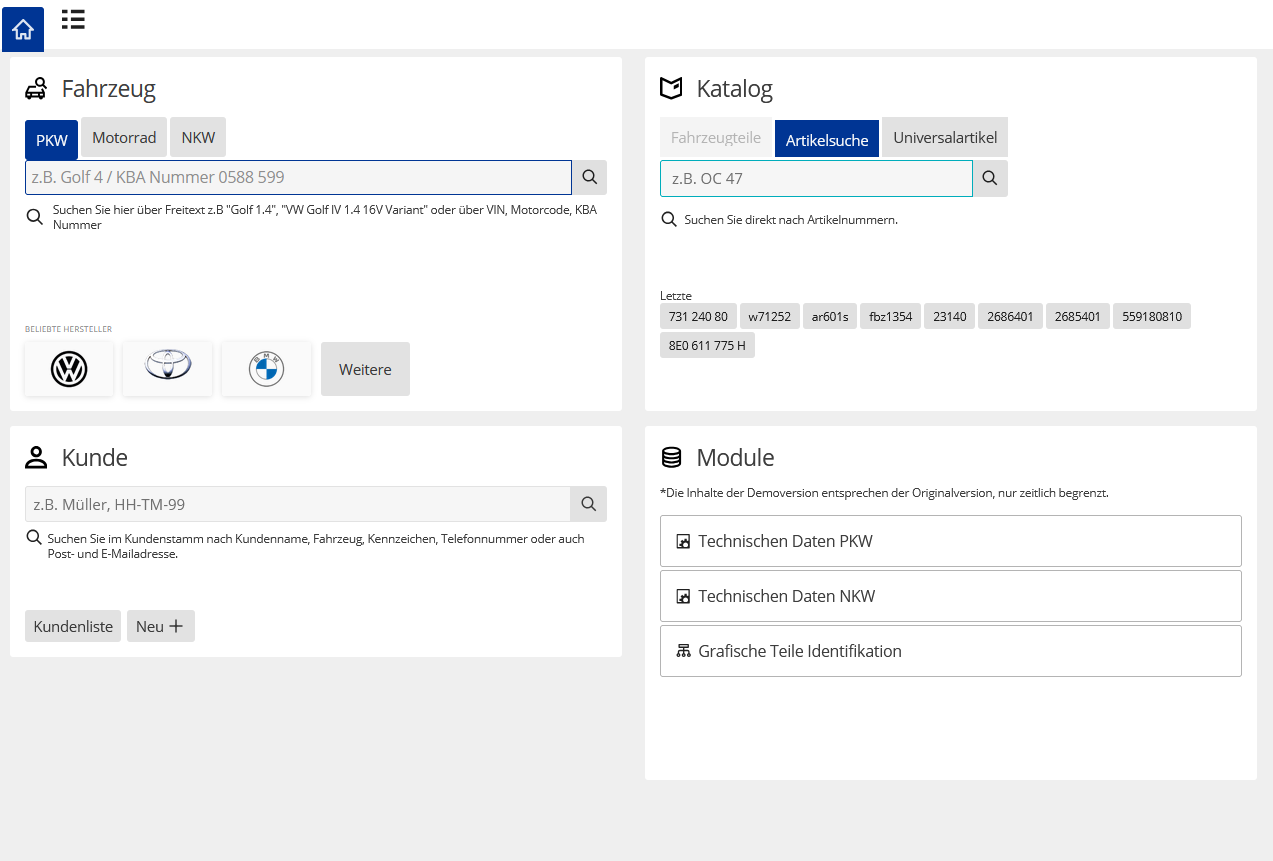Click the vehicle search magnifier button
This screenshot has width=1273, height=861.
click(x=589, y=177)
